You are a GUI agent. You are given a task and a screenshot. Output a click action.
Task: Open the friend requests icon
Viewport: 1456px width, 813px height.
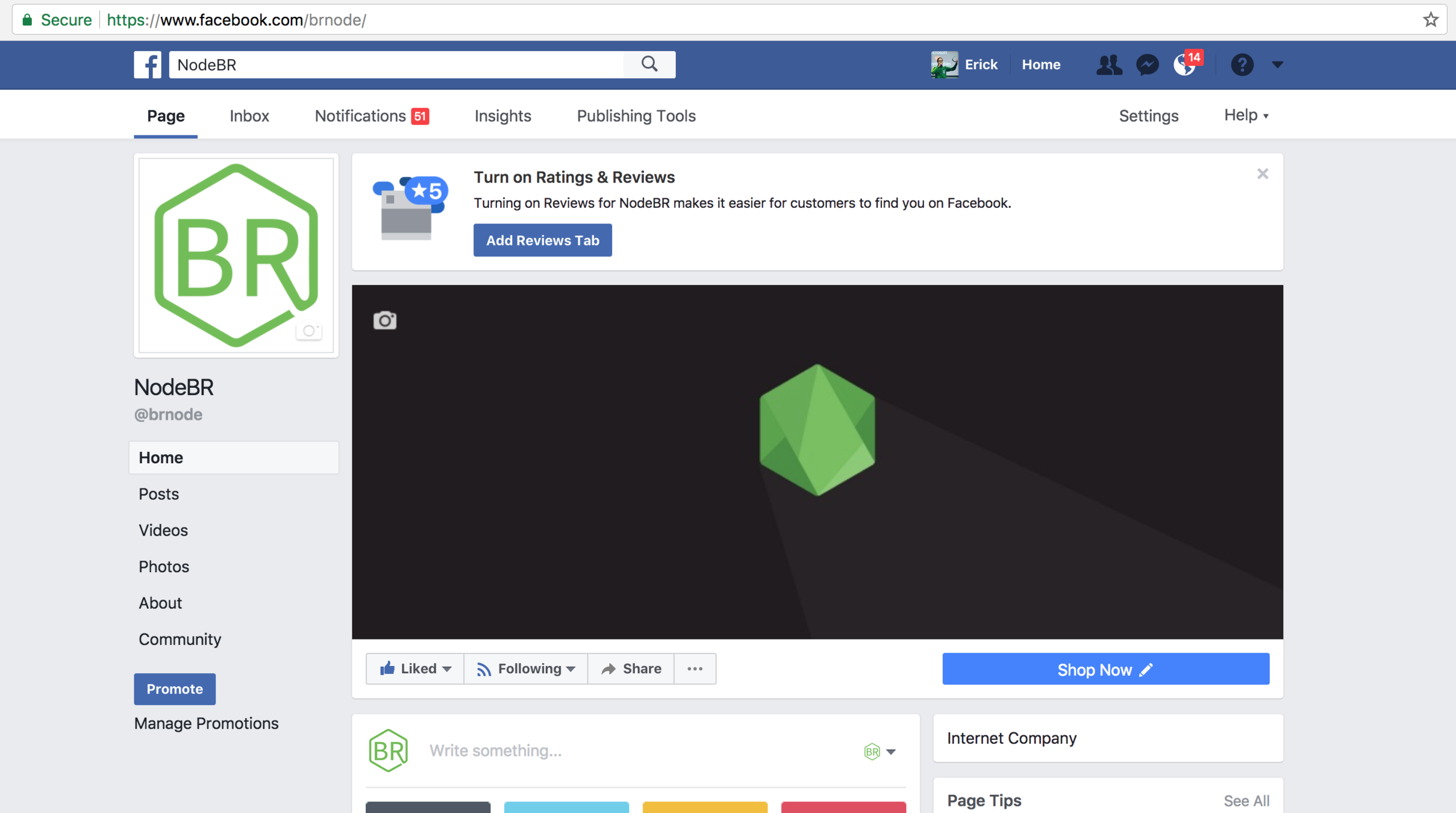point(1108,64)
